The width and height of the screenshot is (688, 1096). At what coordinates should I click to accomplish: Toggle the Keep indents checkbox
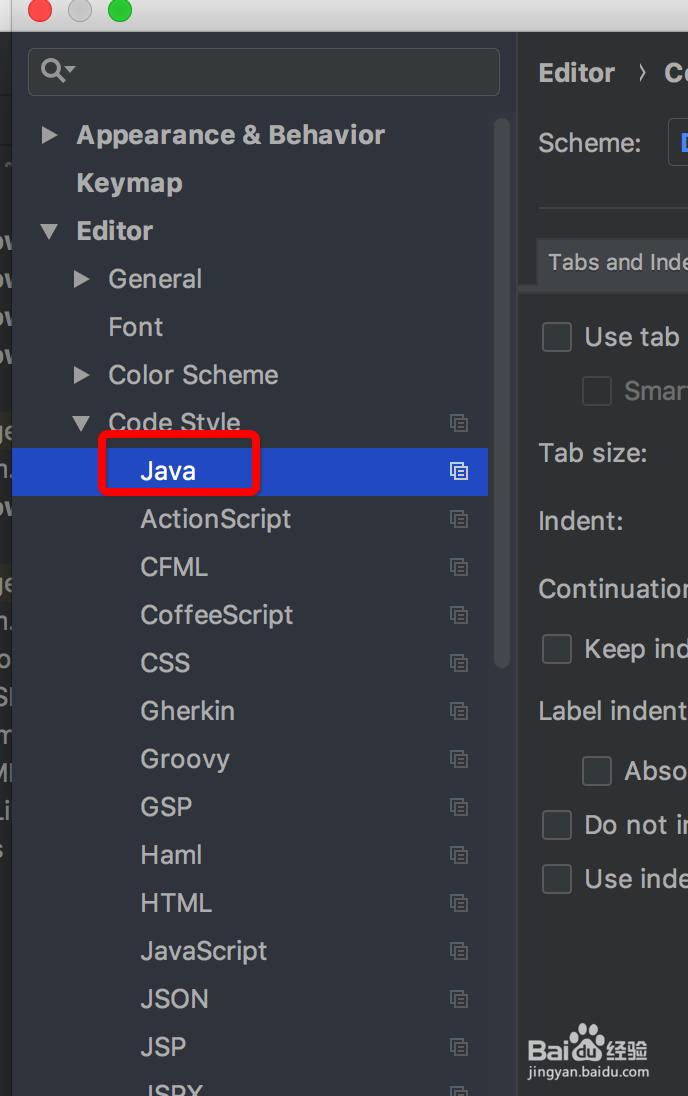click(x=557, y=649)
